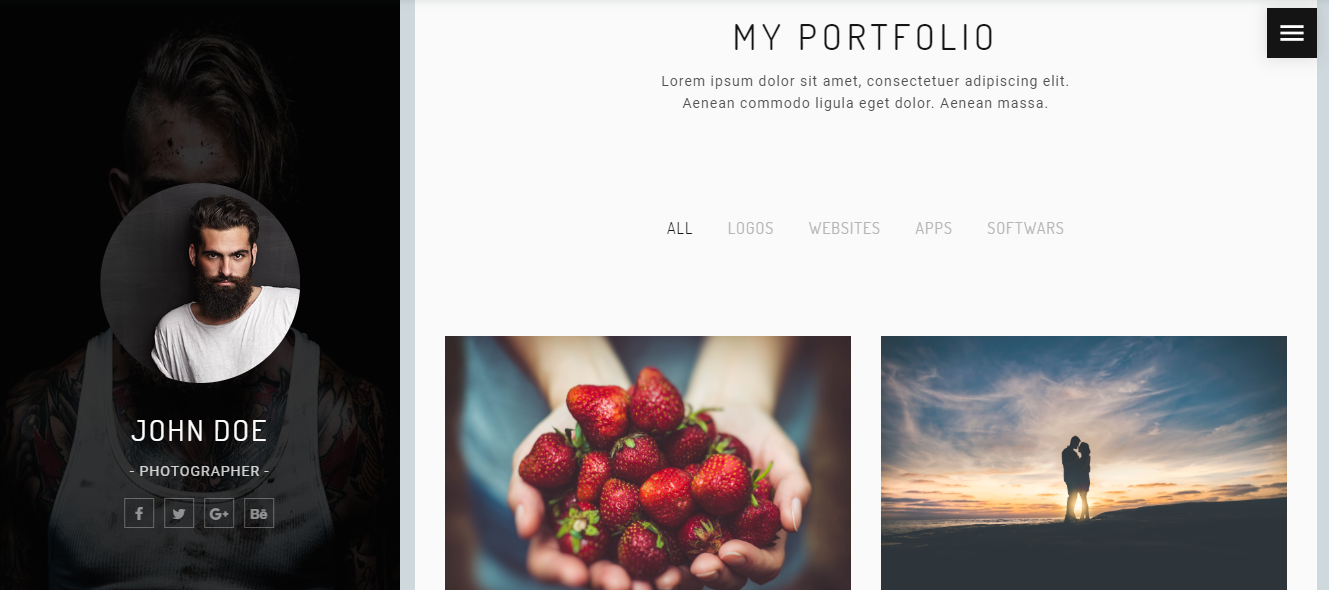The height and width of the screenshot is (590, 1329).
Task: Open the hamburger menu icon
Action: click(x=1291, y=33)
